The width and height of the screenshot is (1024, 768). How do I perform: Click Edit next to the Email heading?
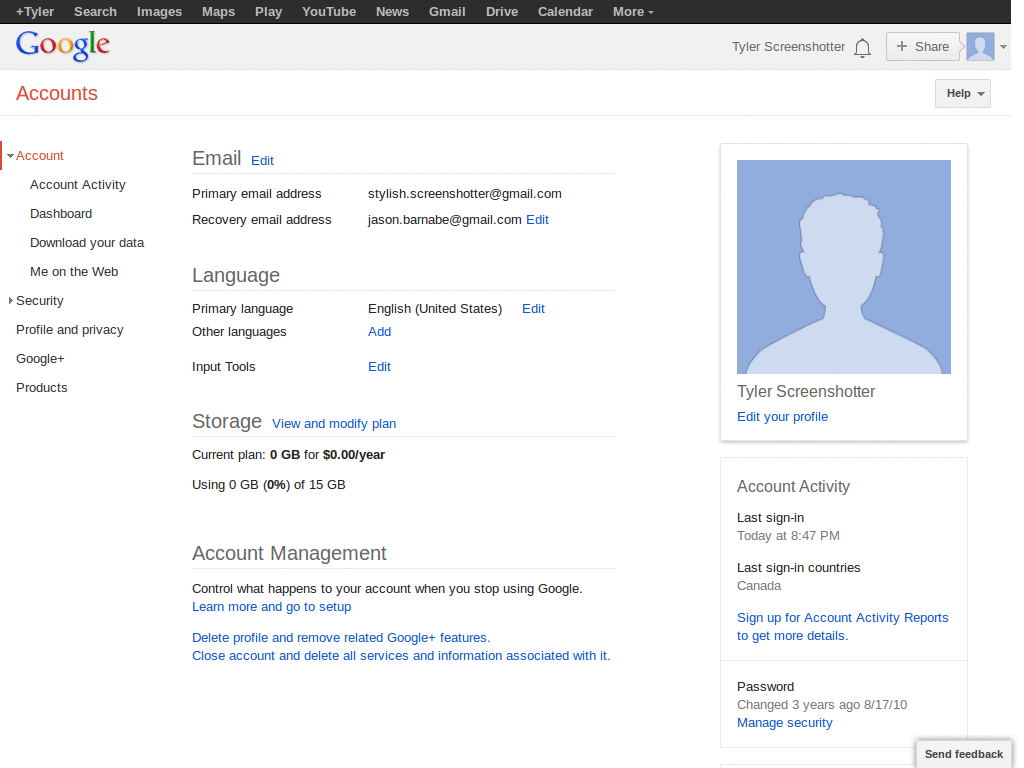click(x=262, y=161)
